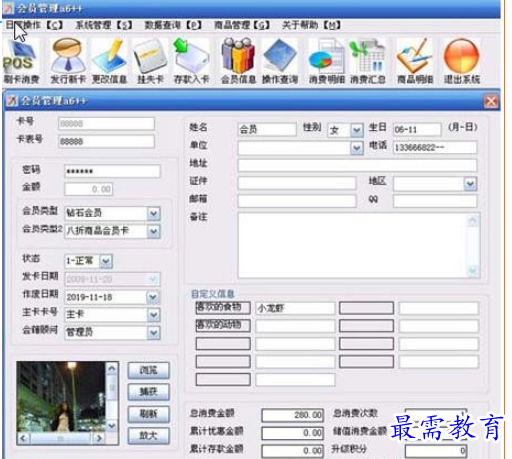Click the 姓名 input field
Image resolution: width=512 pixels, height=459 pixels.
267,129
